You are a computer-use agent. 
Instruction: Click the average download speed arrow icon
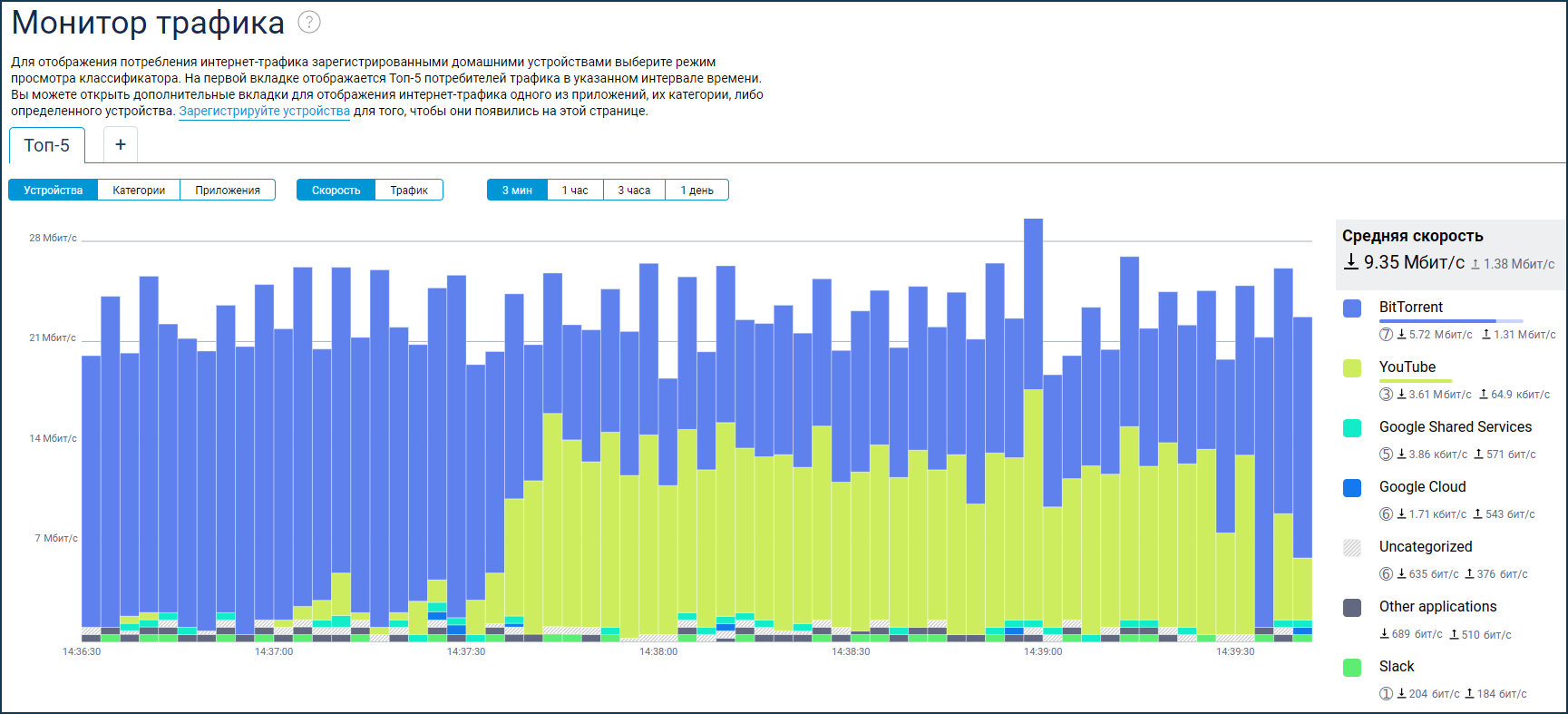click(x=1350, y=262)
